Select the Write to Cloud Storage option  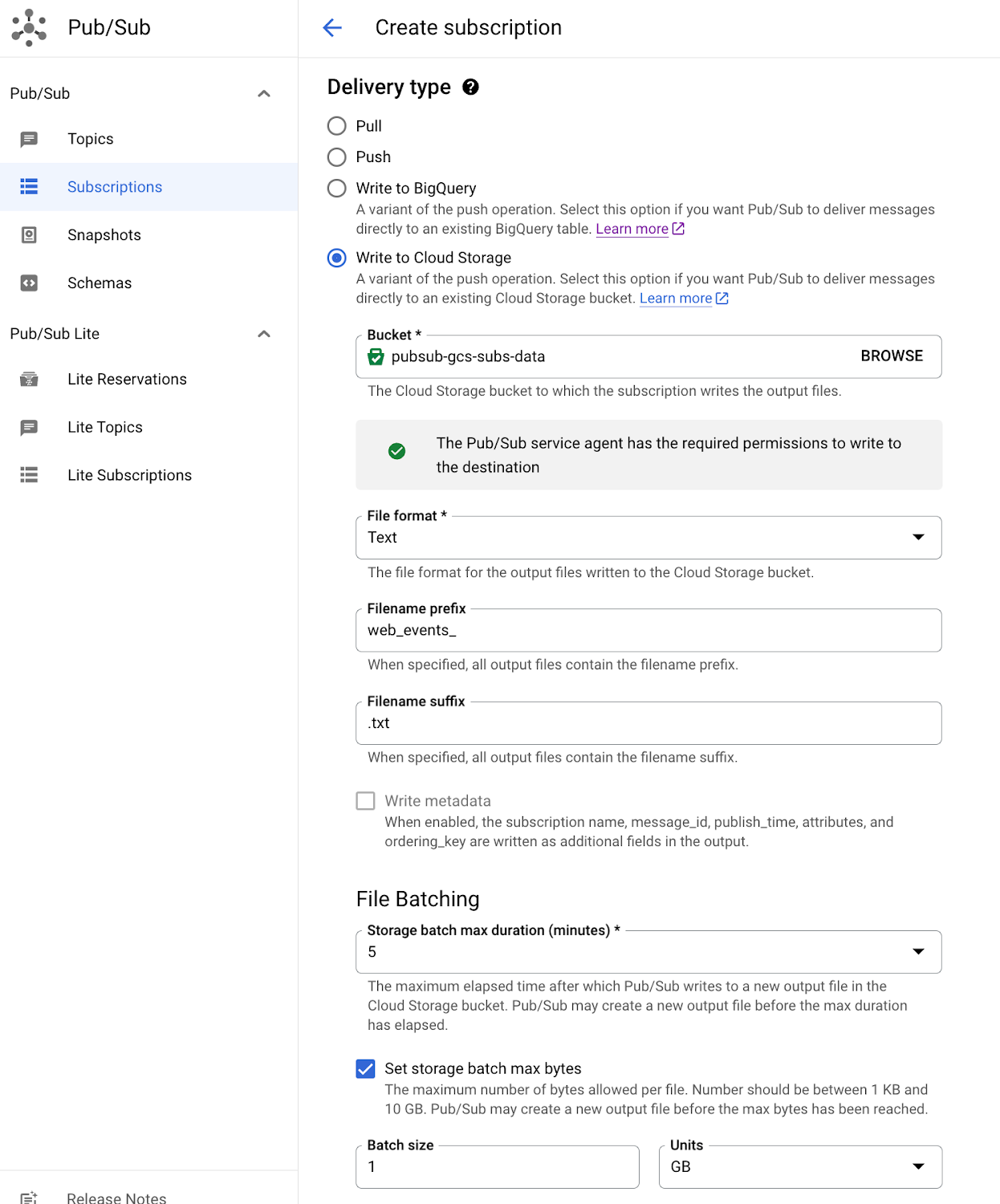337,258
